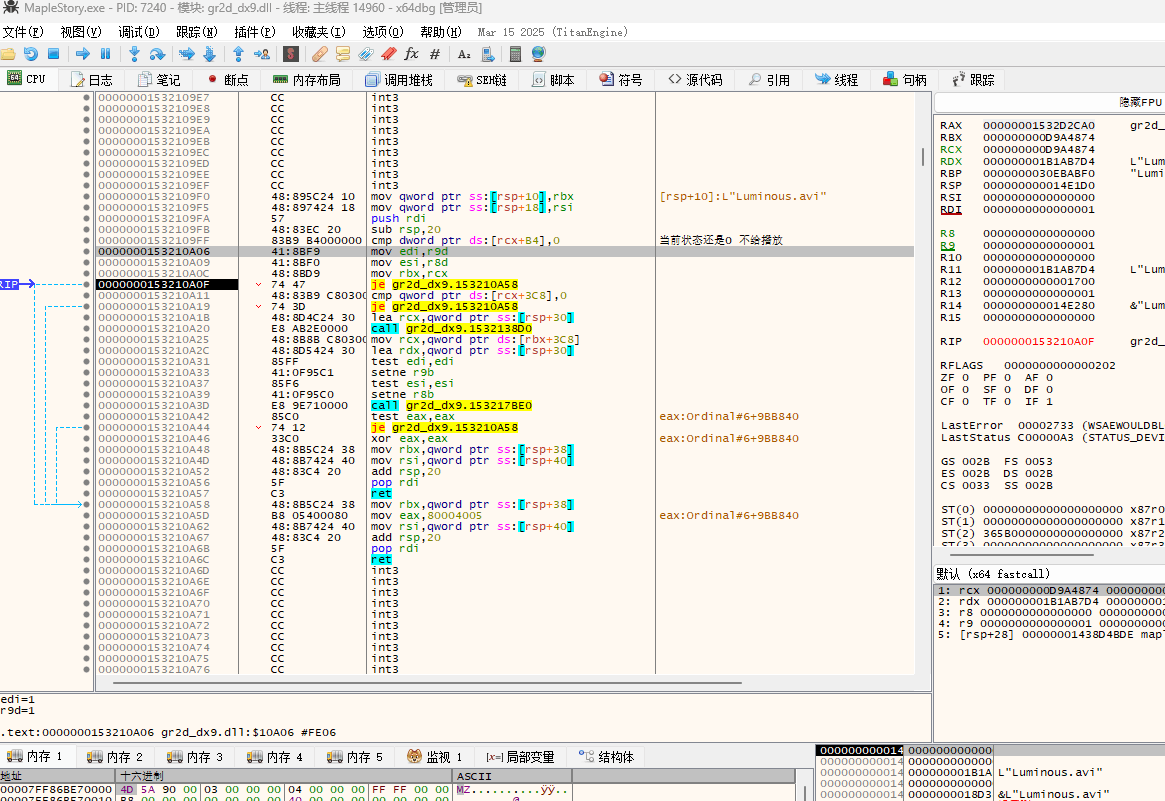Viewport: 1165px width, 801px height.
Task: Click the 隐藏FPU button
Action: tap(1140, 103)
